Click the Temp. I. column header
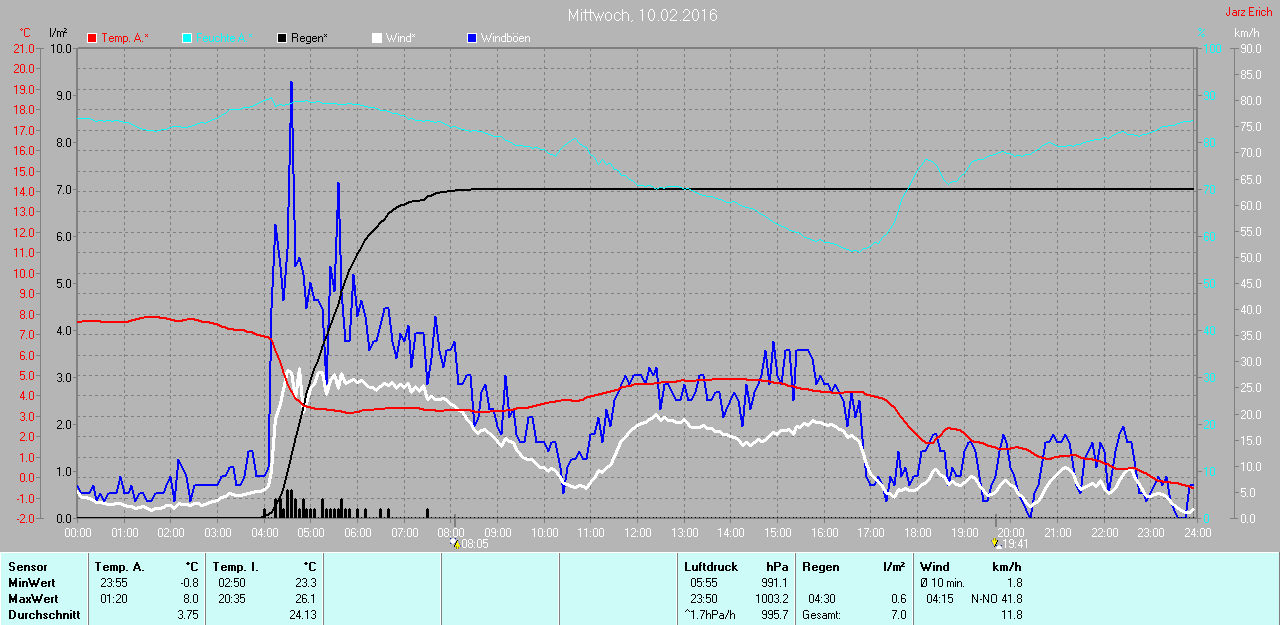The image size is (1280, 625). (235, 567)
